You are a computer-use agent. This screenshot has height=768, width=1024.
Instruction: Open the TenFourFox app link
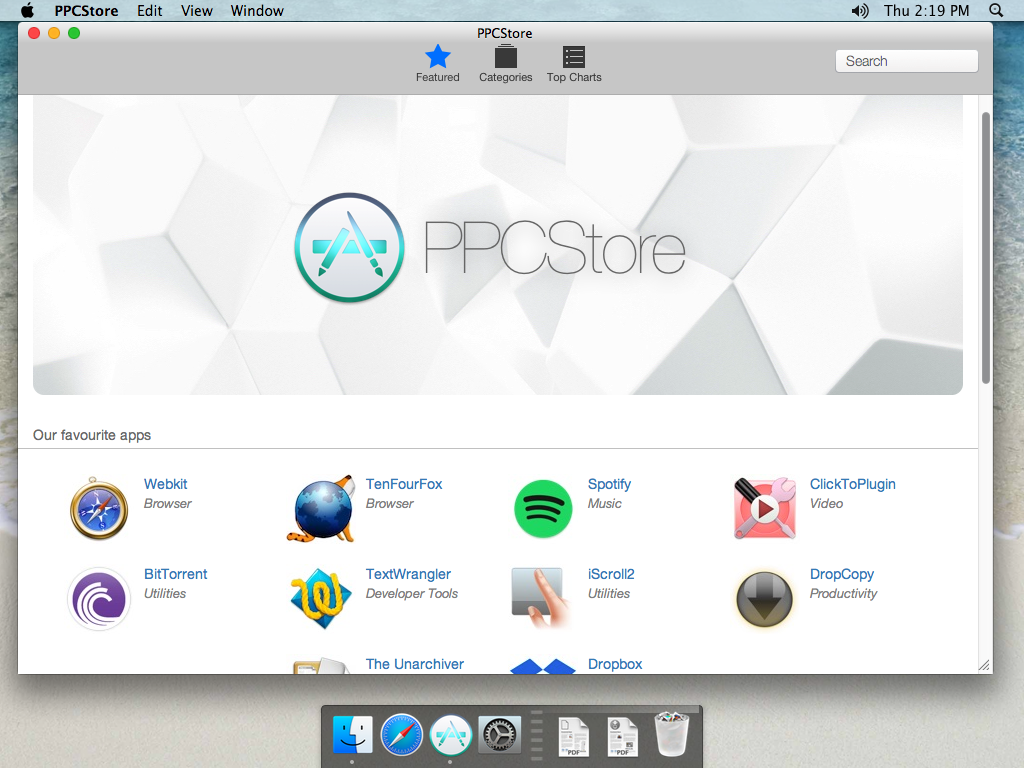404,484
